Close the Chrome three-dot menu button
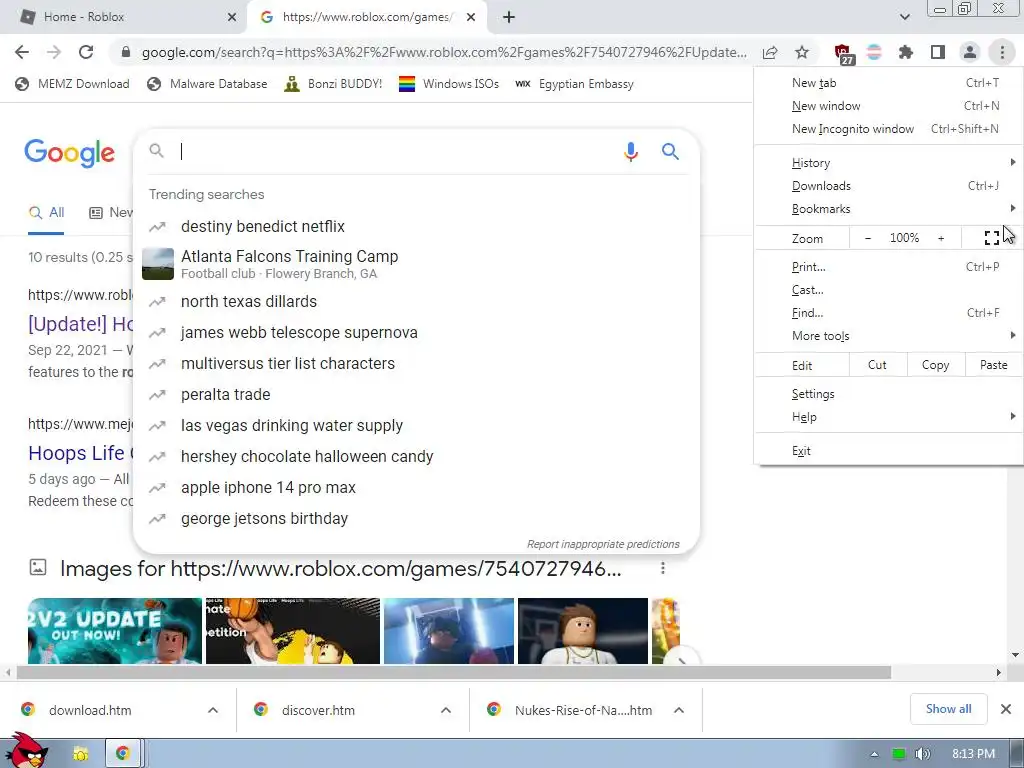 pos(1002,52)
